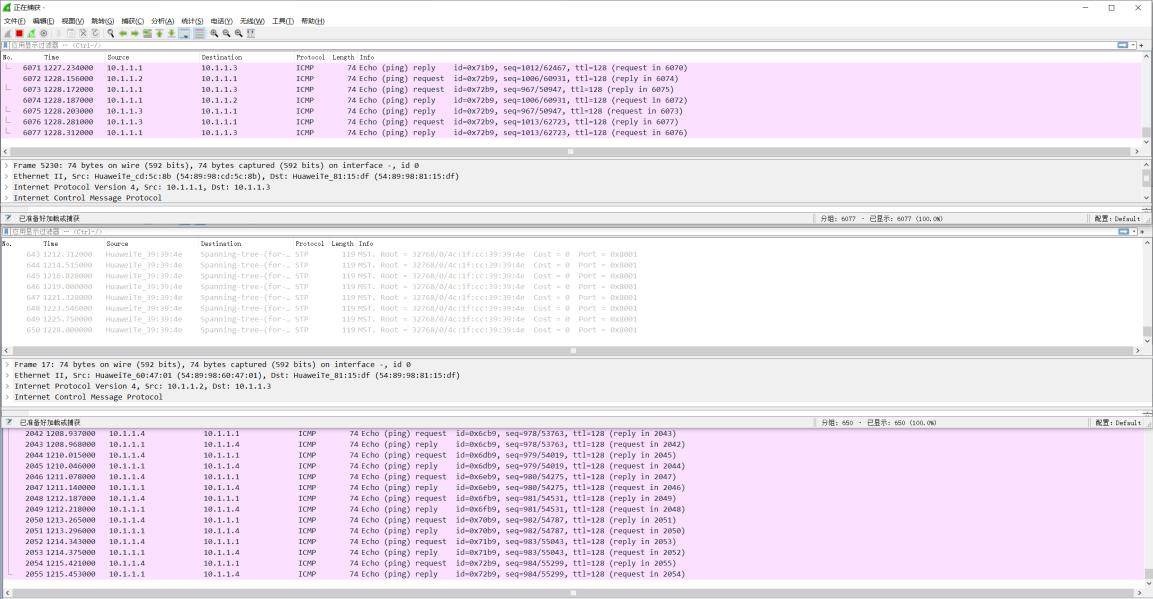The height and width of the screenshot is (599, 1153).
Task: Expand IPv4 details with Src 10.1.1.1
Action: click(7, 187)
